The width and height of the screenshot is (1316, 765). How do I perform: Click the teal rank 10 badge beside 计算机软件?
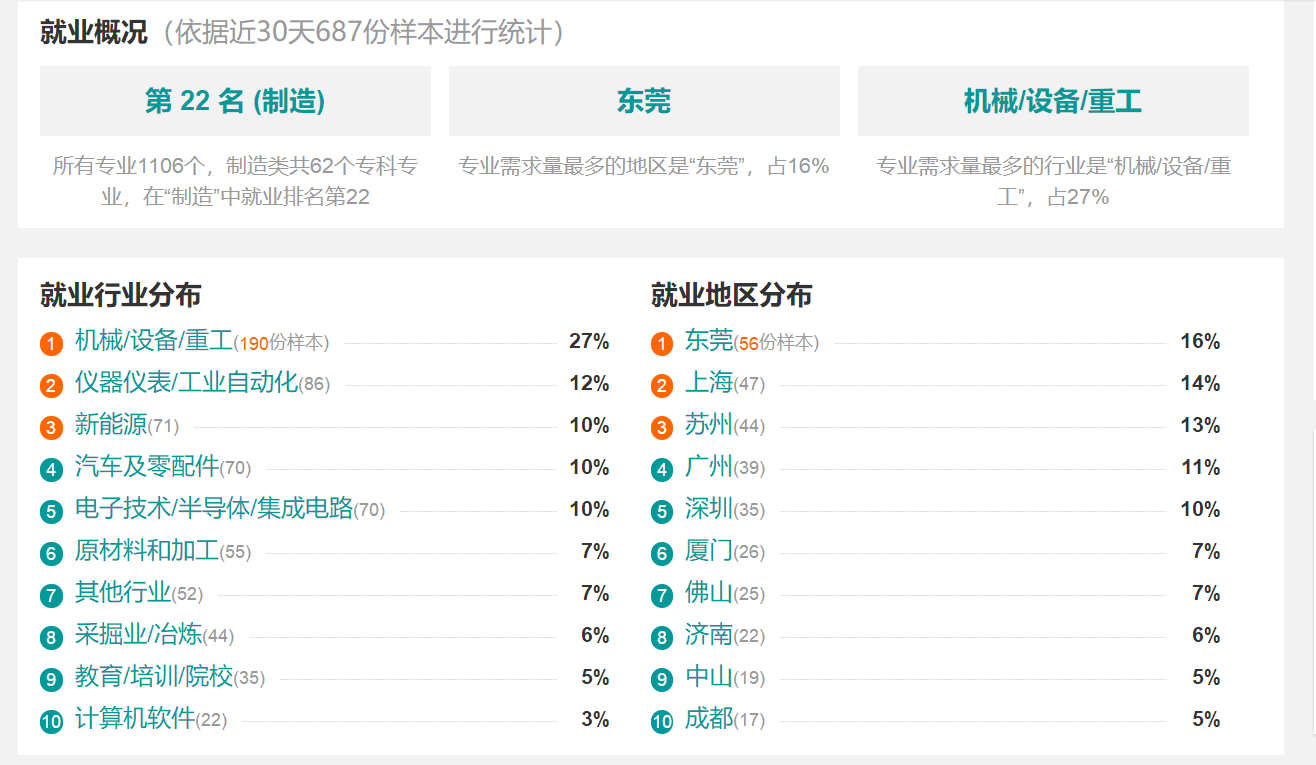pos(52,721)
